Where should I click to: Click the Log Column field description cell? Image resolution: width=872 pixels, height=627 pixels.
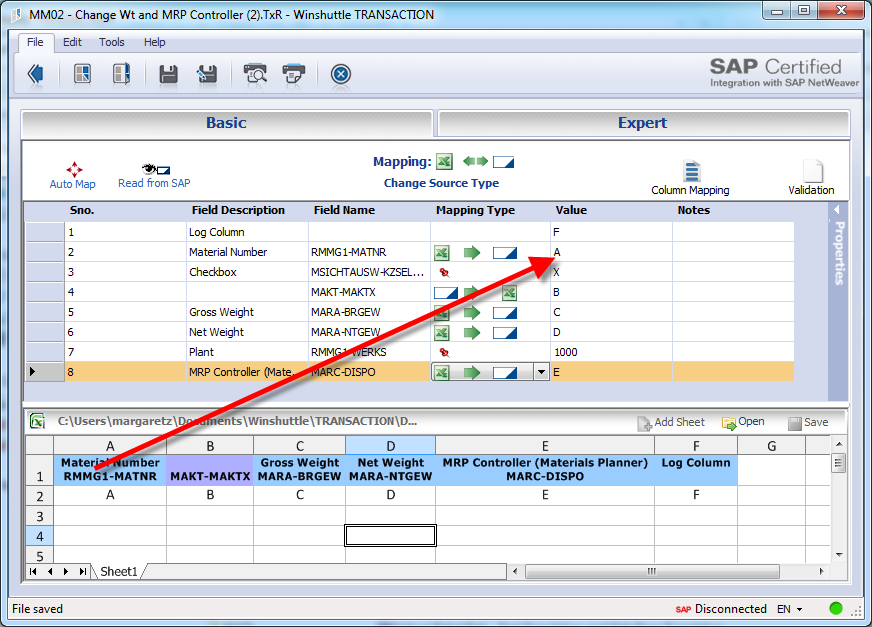point(247,232)
